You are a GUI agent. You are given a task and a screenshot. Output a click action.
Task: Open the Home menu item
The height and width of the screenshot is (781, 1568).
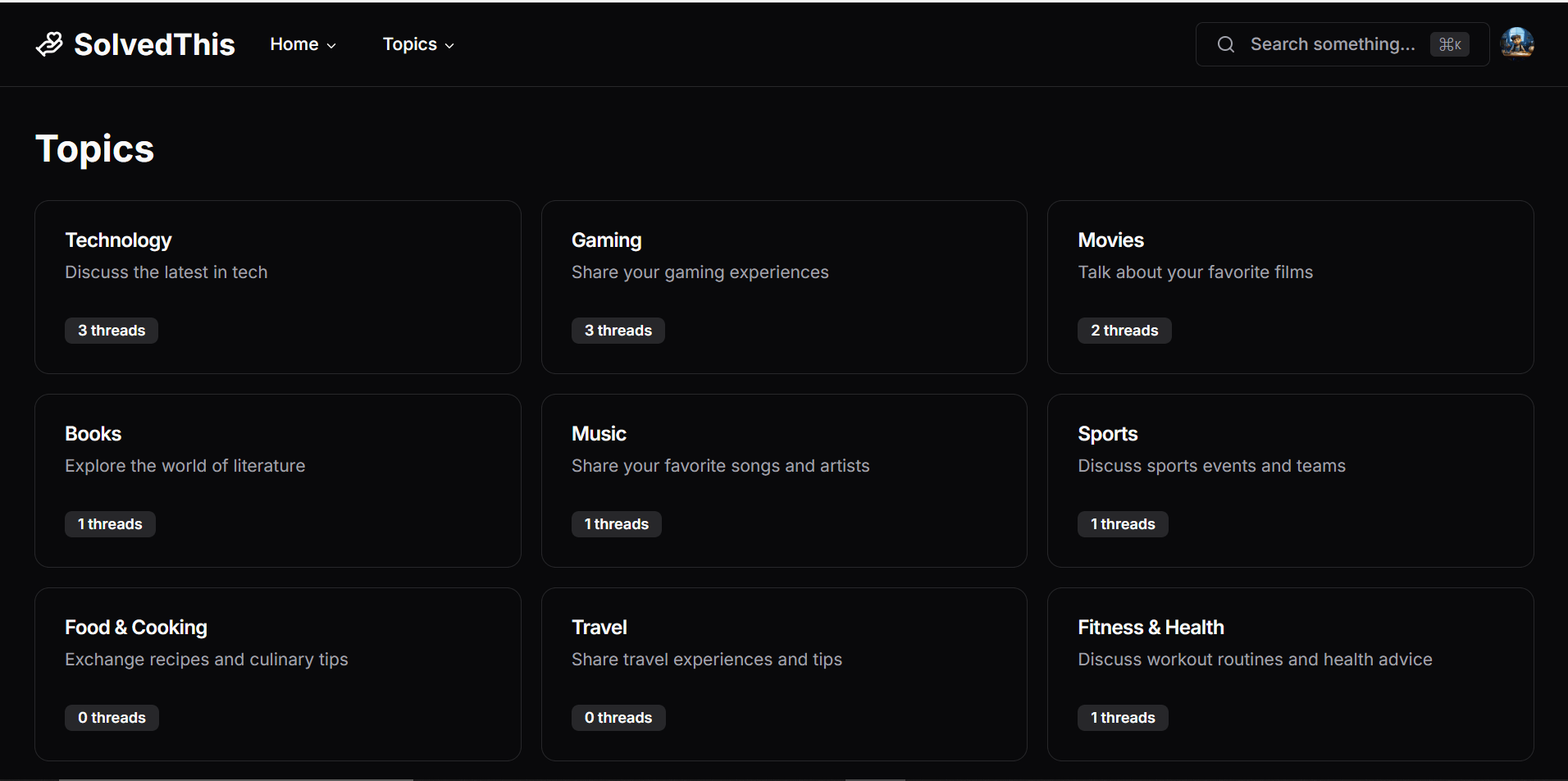[294, 44]
